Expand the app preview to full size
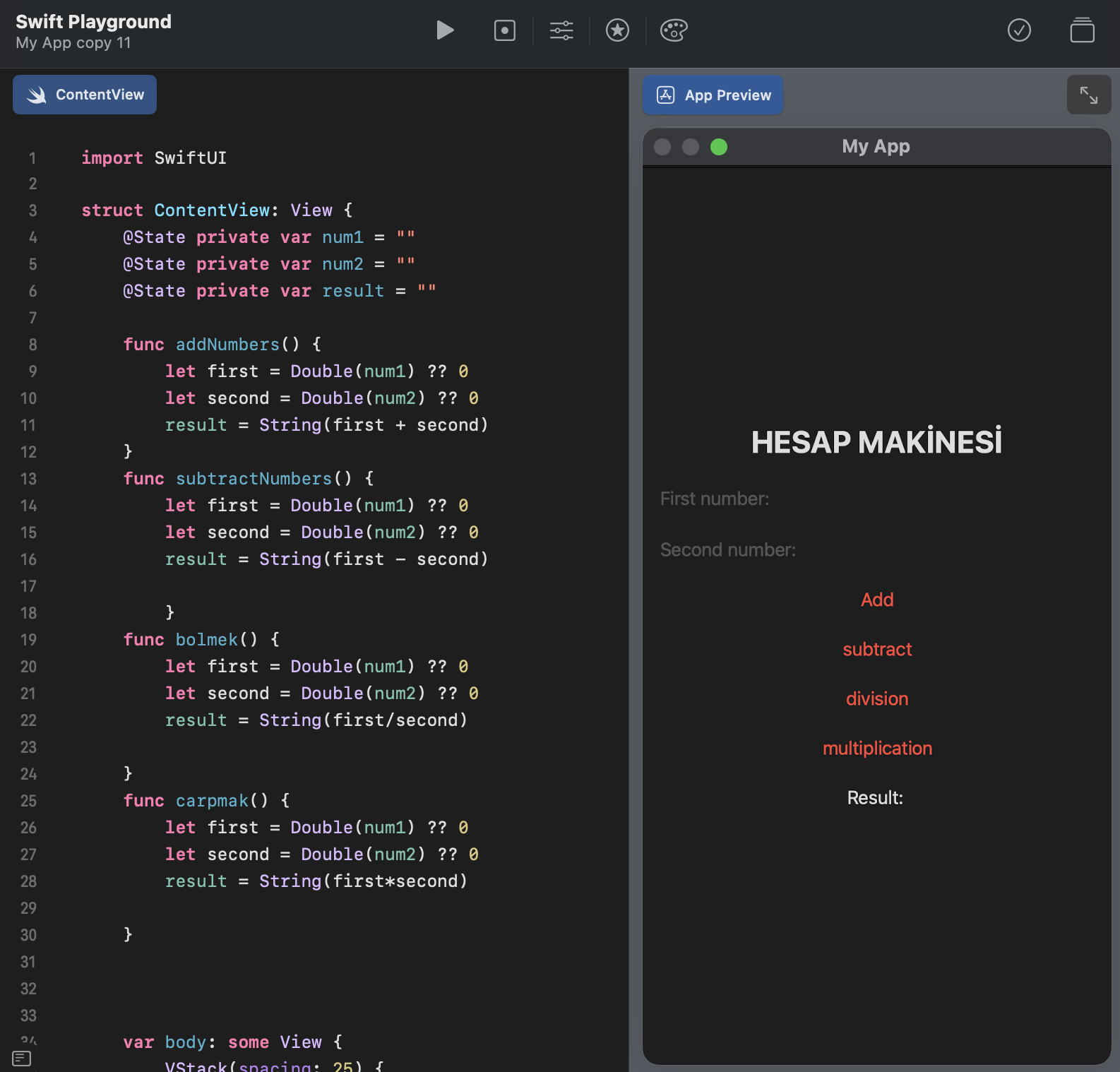Image resolution: width=1120 pixels, height=1072 pixels. point(1088,95)
